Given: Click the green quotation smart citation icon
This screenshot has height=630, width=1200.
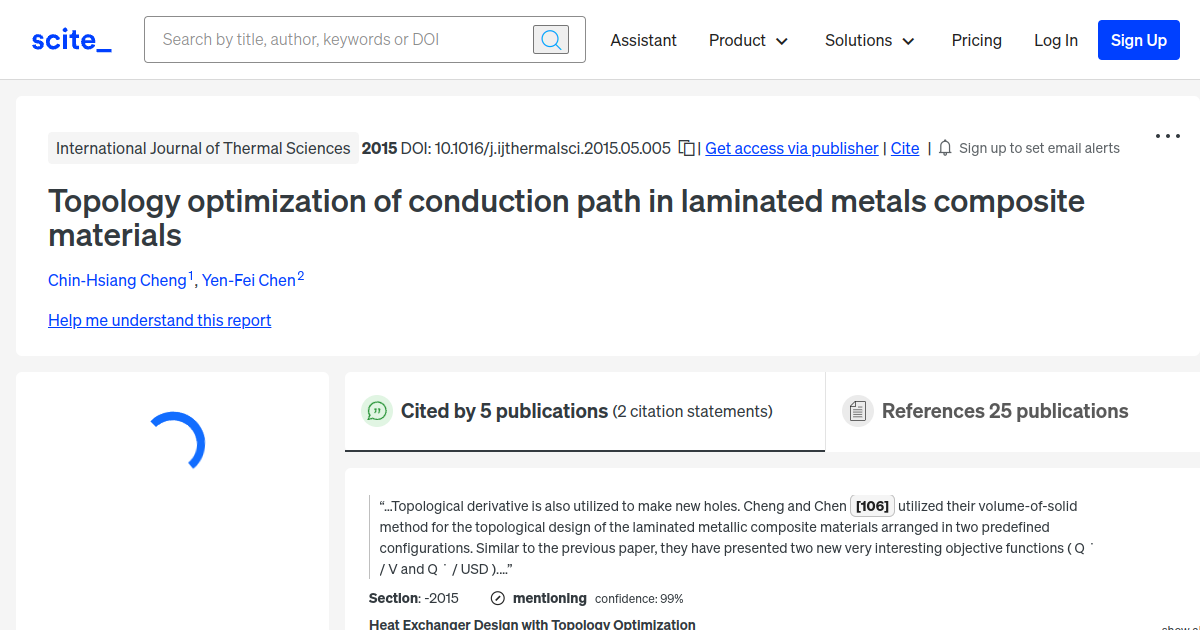Looking at the screenshot, I should click(377, 411).
